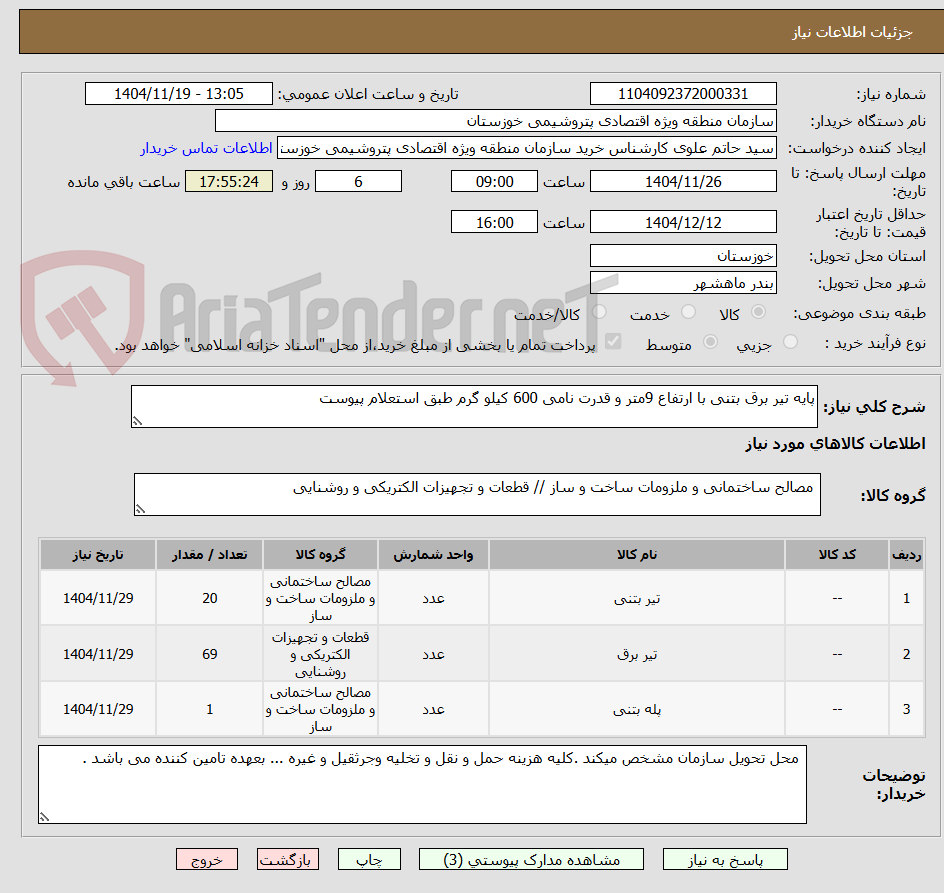Click the delivery city field بندر ماهشهر
This screenshot has height=893, width=944.
(x=683, y=283)
